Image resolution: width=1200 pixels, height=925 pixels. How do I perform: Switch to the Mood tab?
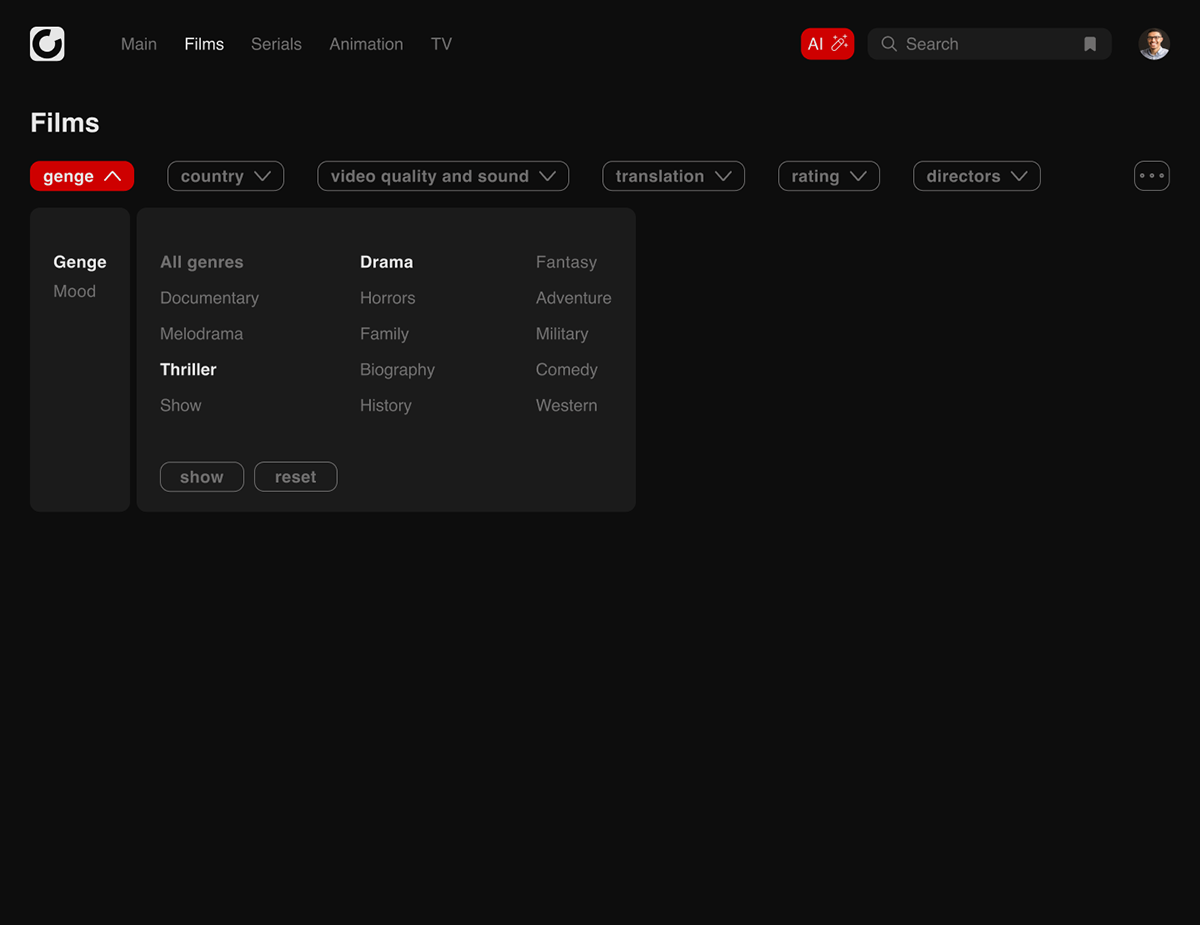point(75,291)
